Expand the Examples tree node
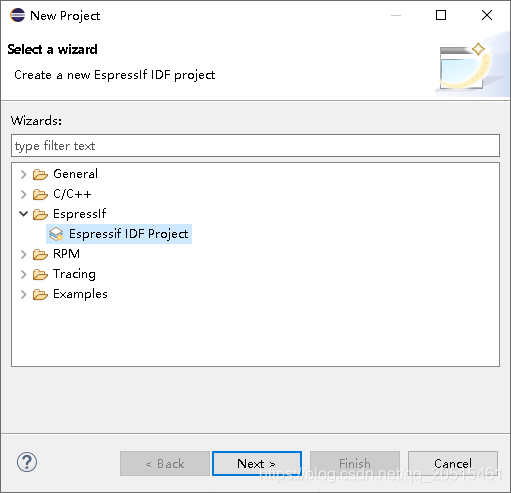Screen dimensions: 511x493 (x=23, y=294)
